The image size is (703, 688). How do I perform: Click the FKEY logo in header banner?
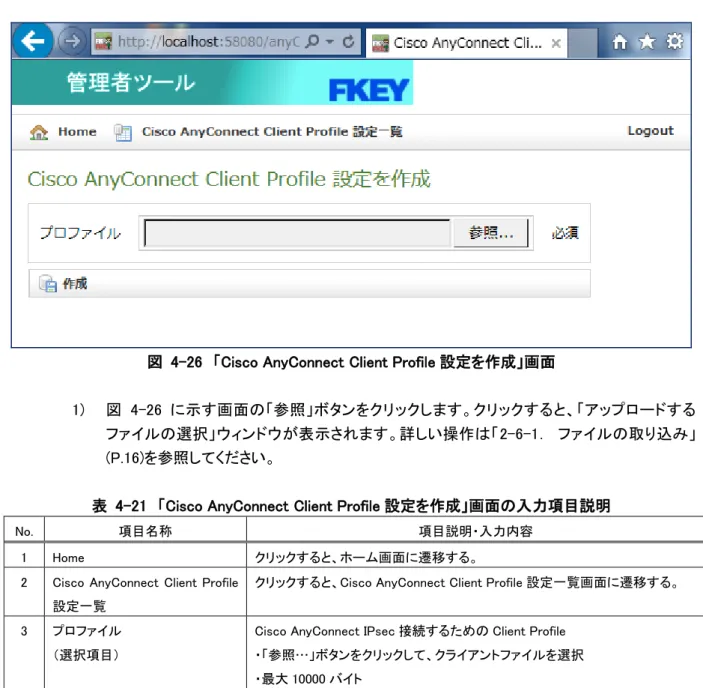coord(369,90)
